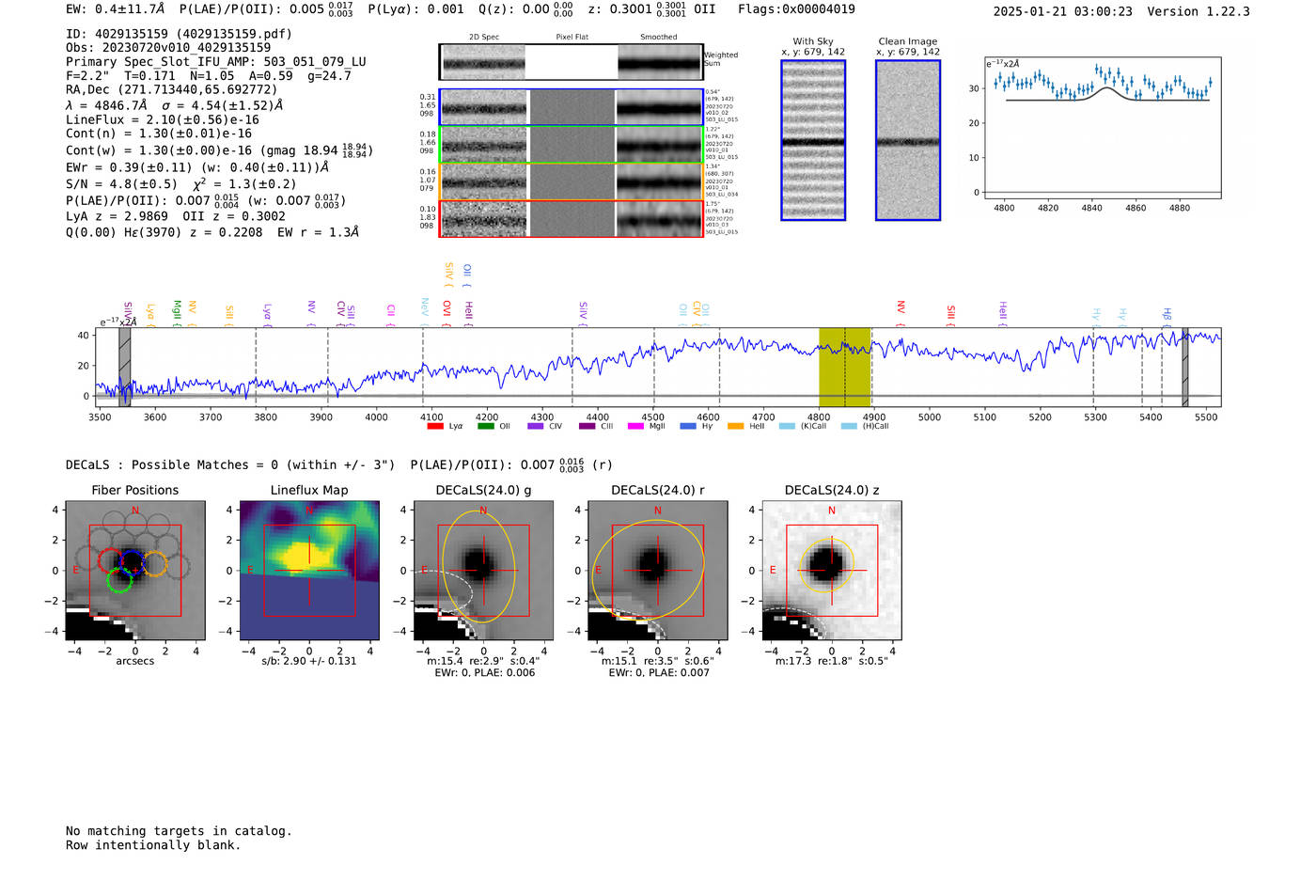Click the orange fiber circle in Fiber Positions

155,564
